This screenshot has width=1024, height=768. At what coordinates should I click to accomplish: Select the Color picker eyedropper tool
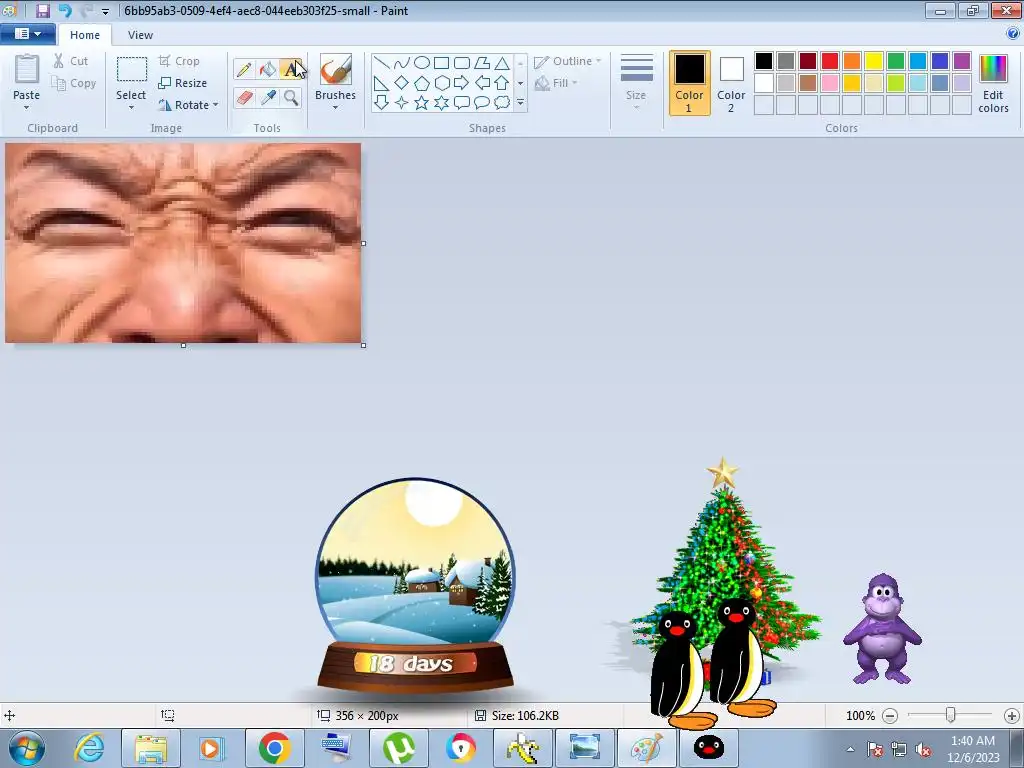coord(268,98)
